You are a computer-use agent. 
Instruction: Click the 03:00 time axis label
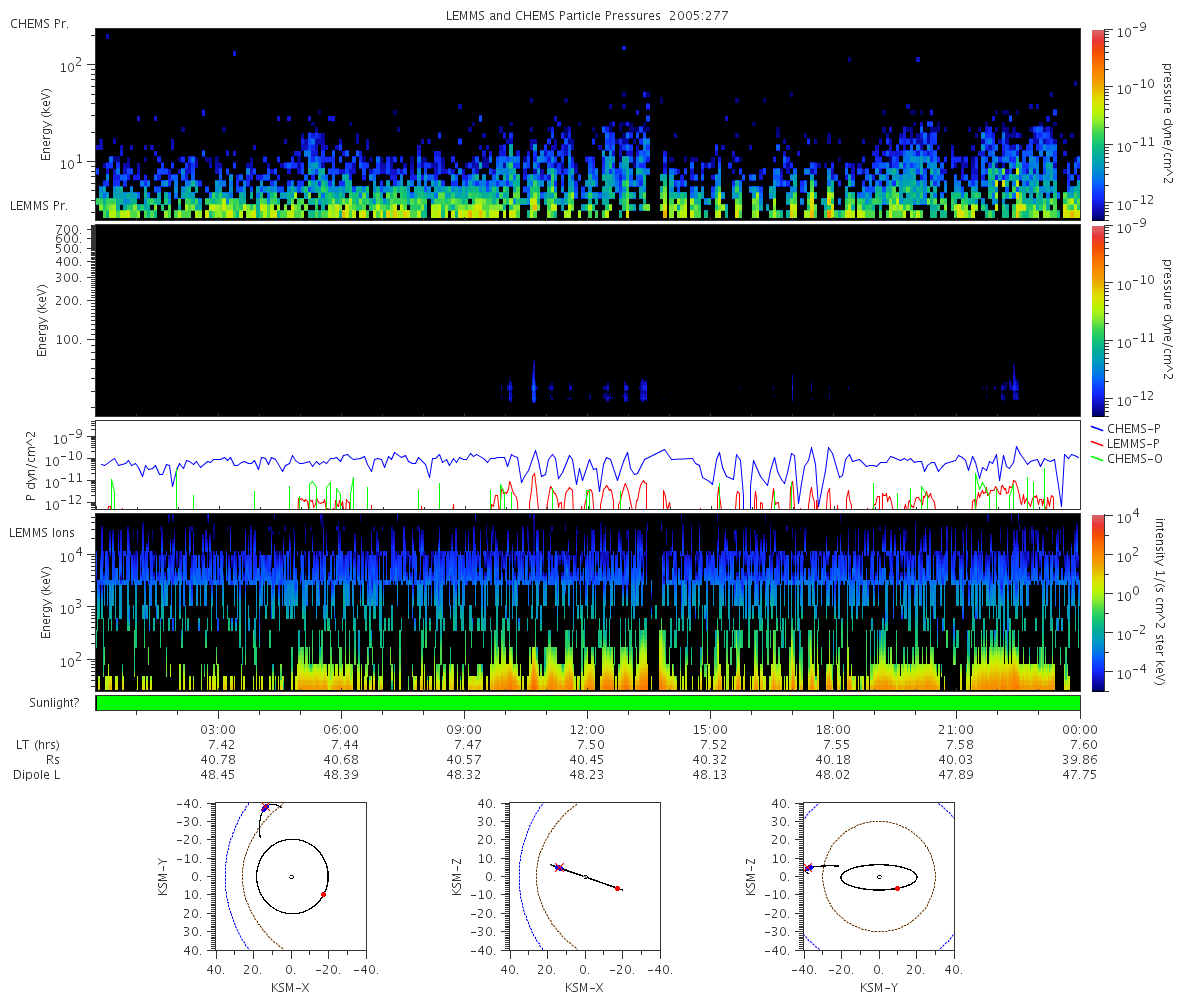coord(218,729)
